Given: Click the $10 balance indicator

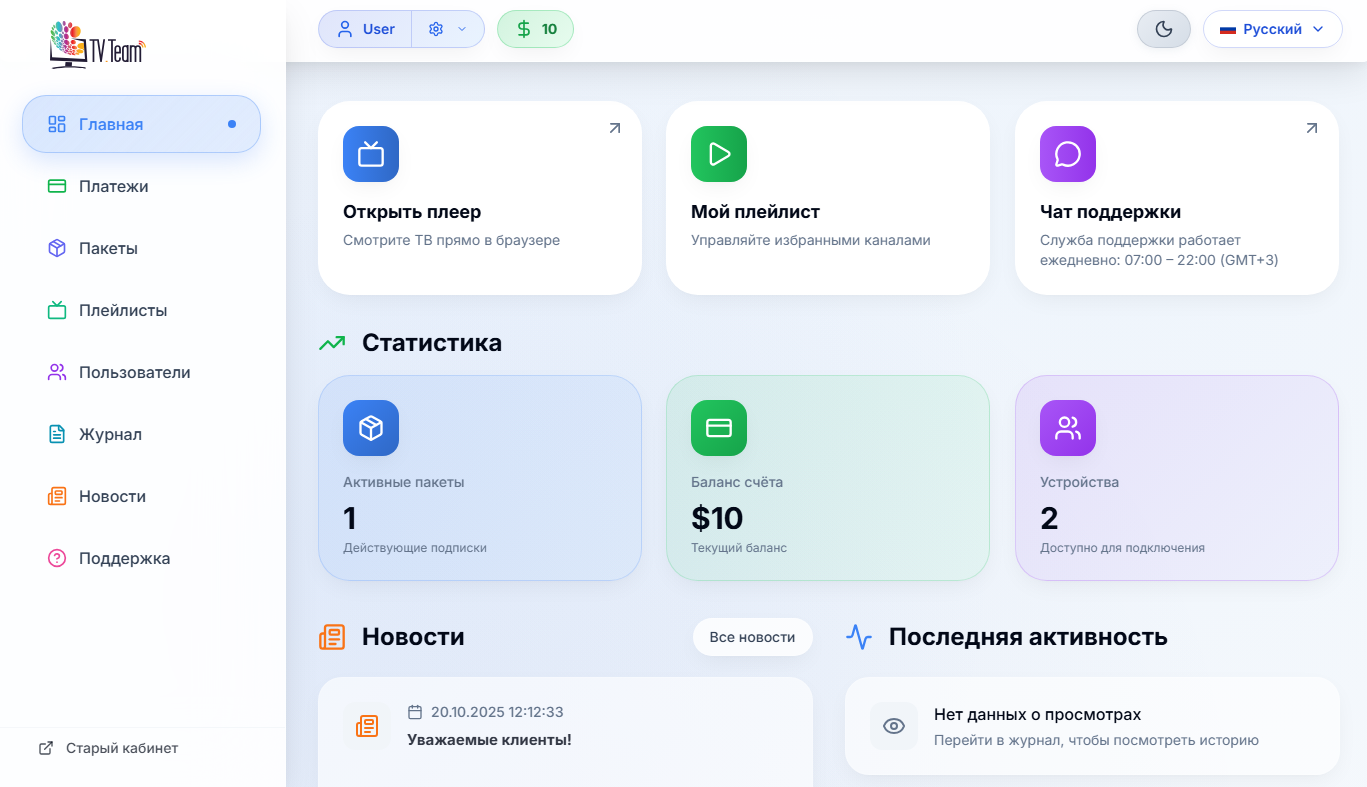Looking at the screenshot, I should tap(536, 29).
